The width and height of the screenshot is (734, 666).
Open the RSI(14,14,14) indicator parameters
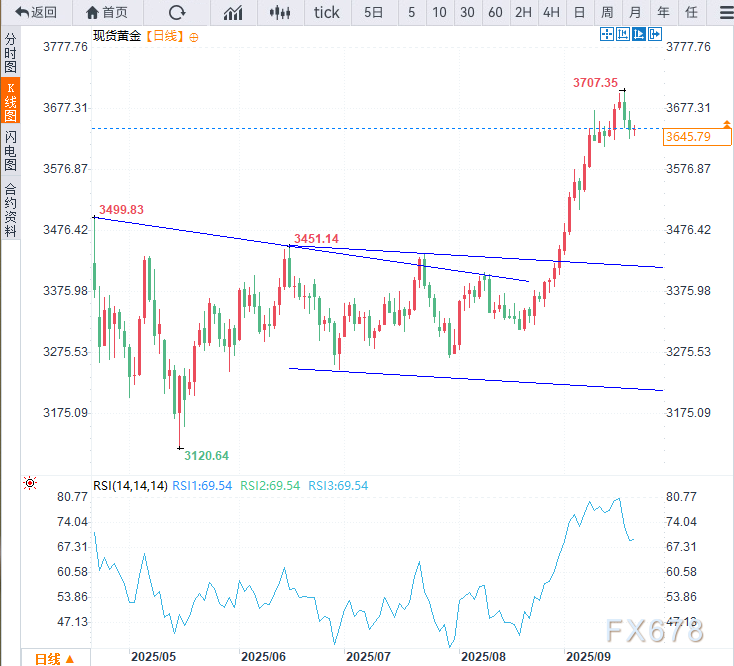tap(129, 485)
